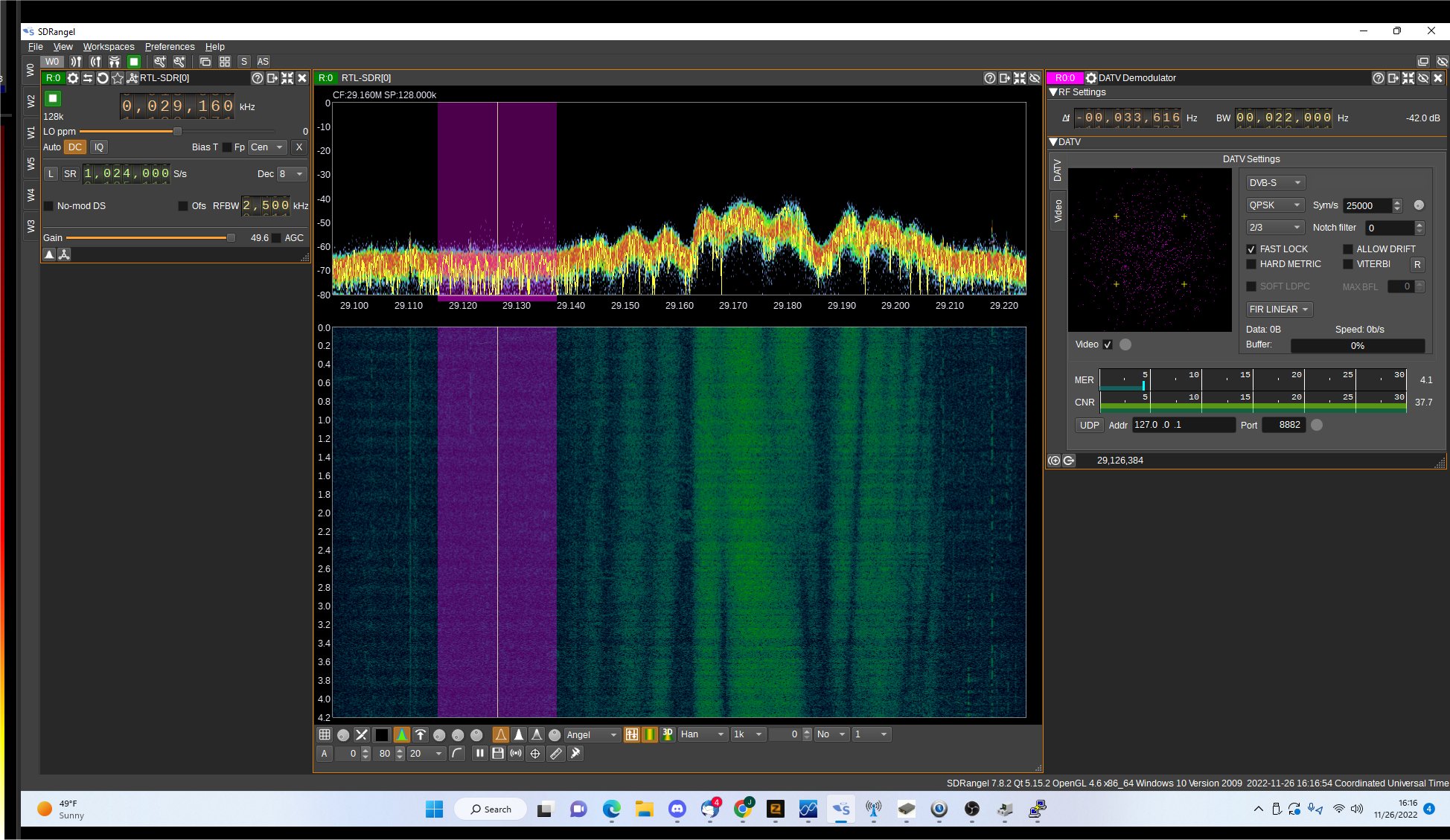This screenshot has width=1450, height=840.
Task: Open the FIR LINEAR filter dropdown
Action: 1280,310
